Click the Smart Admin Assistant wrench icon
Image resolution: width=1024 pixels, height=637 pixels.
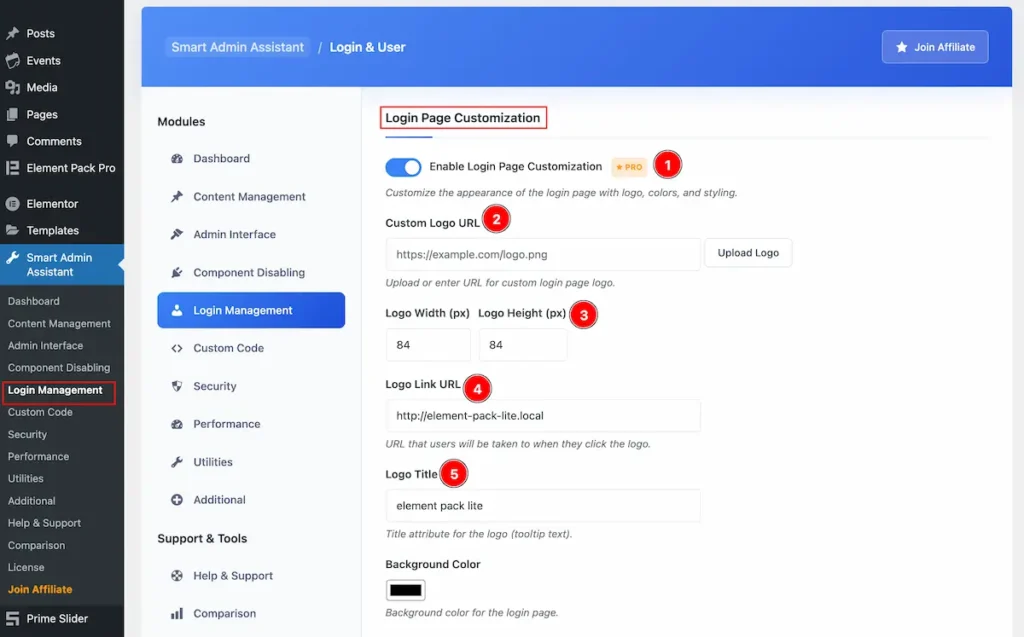pos(12,258)
